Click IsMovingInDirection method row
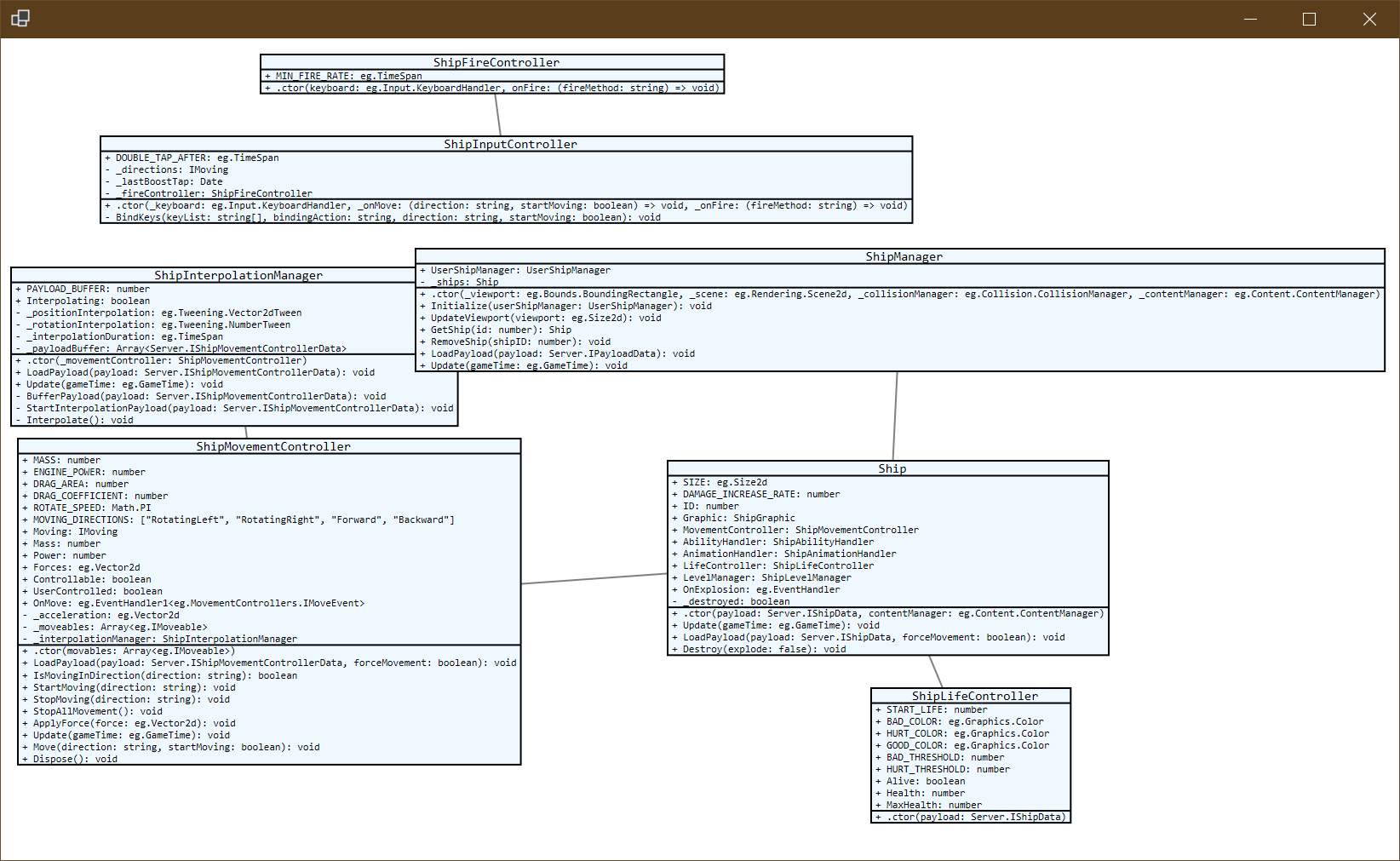The image size is (1400, 861). 160,675
